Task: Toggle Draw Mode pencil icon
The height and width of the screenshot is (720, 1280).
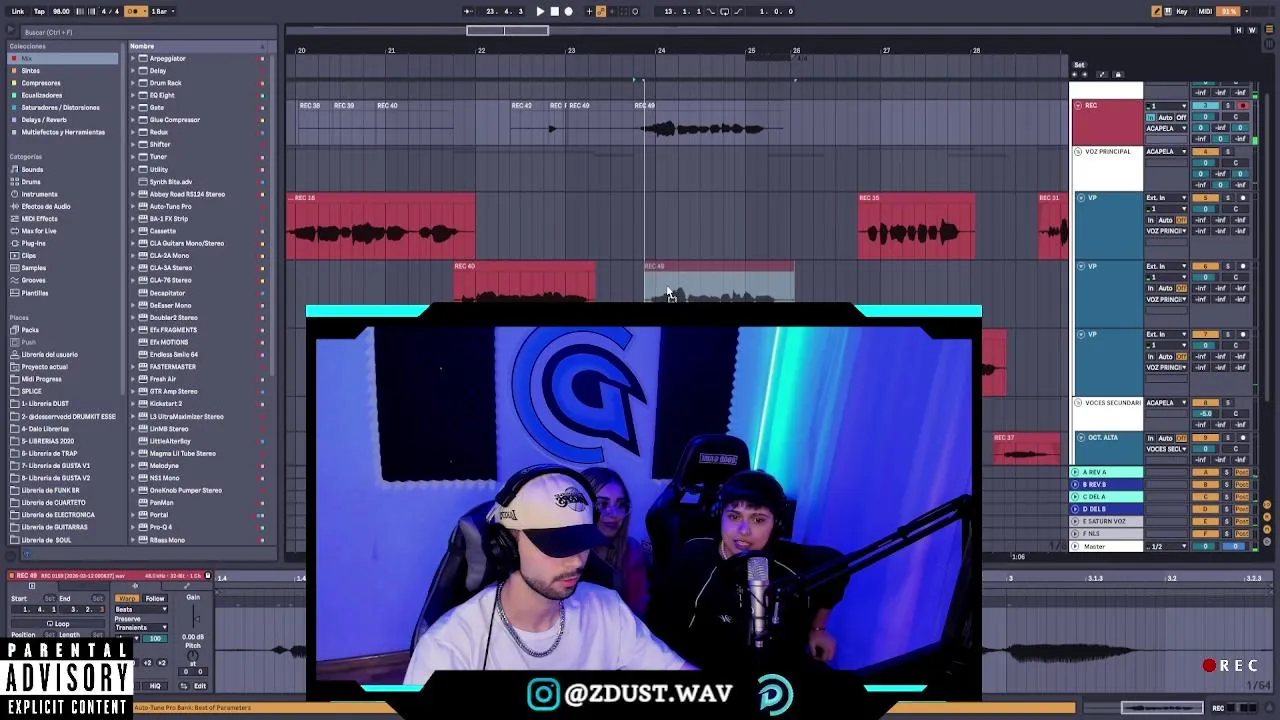Action: tap(1157, 11)
